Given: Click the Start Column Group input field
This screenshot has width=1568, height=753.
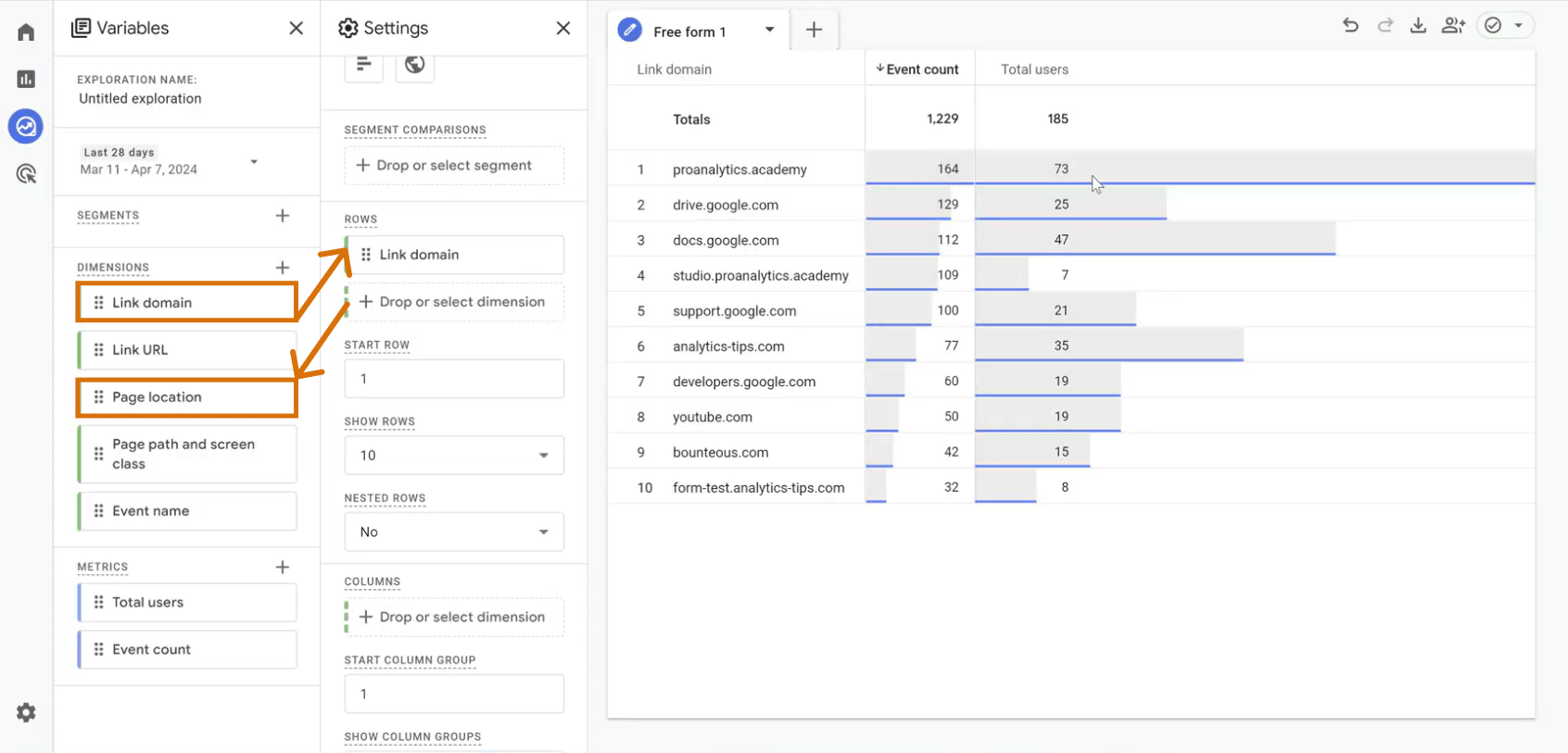Looking at the screenshot, I should (x=454, y=694).
